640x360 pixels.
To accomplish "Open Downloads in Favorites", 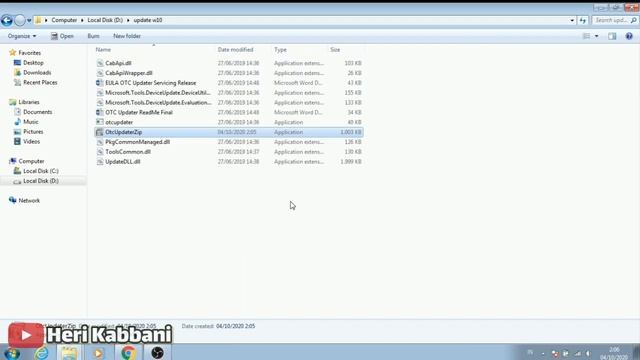I will click(x=37, y=73).
